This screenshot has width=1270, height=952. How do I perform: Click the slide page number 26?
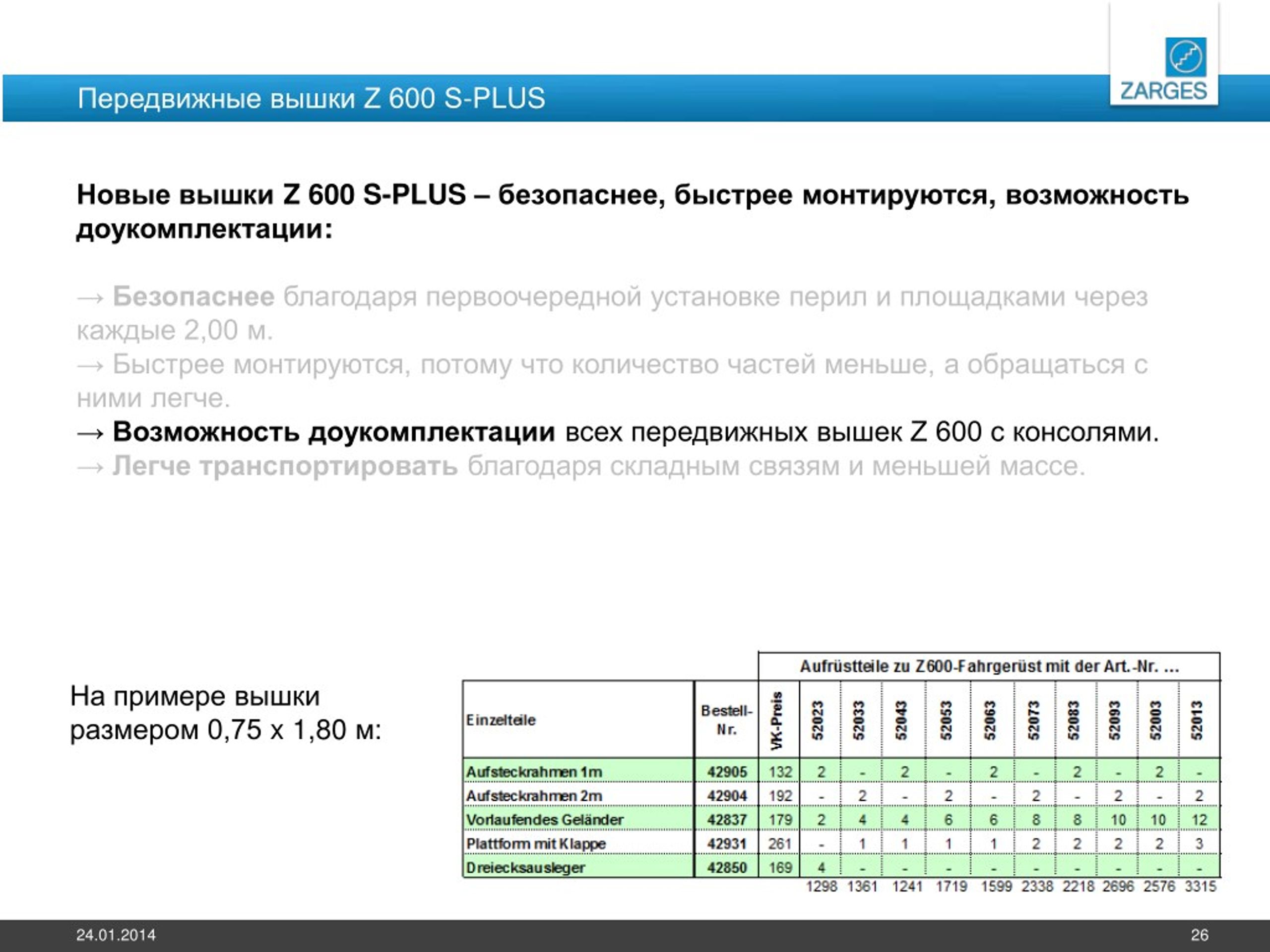tap(1200, 935)
